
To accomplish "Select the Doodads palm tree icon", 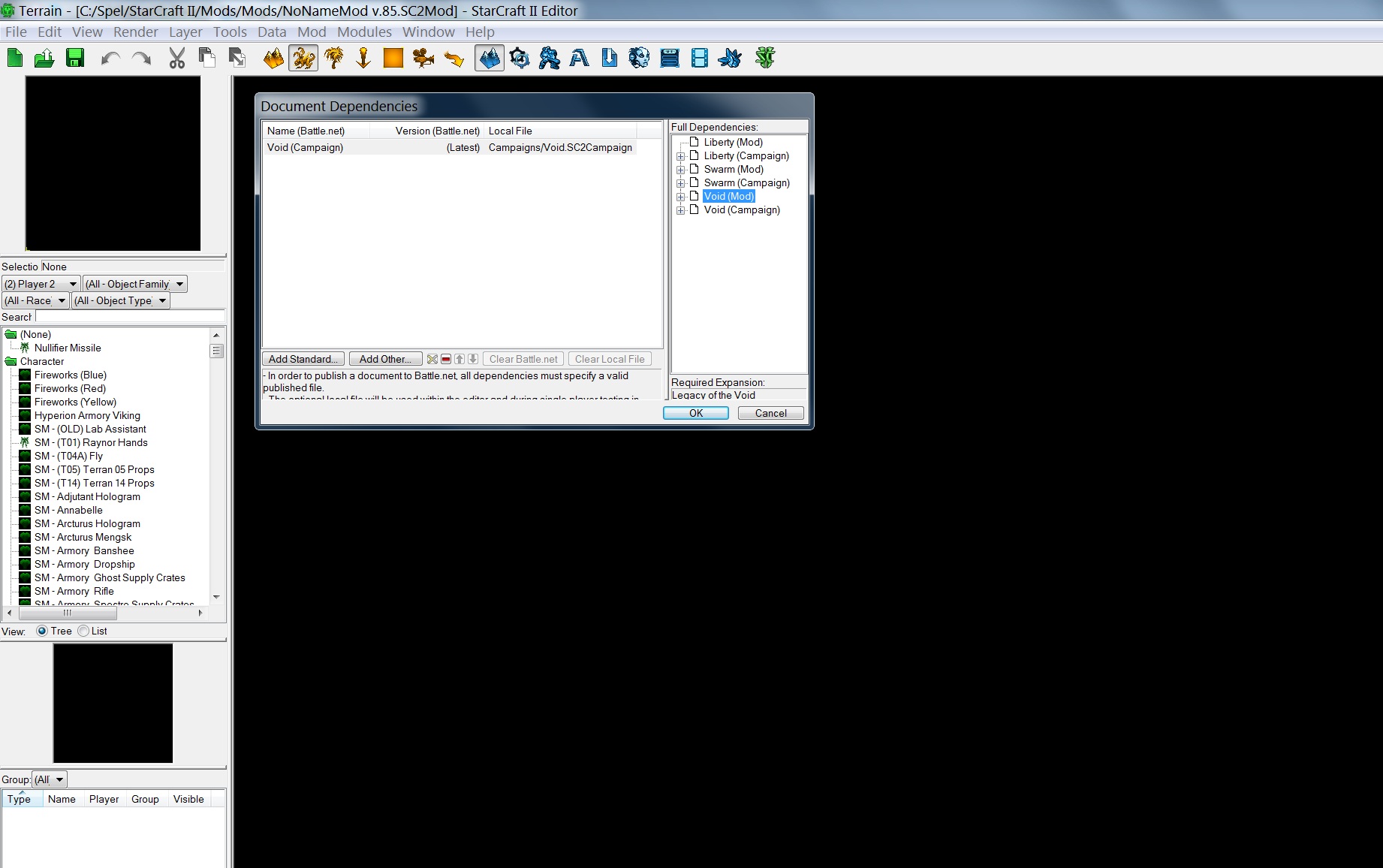I will tap(334, 58).
